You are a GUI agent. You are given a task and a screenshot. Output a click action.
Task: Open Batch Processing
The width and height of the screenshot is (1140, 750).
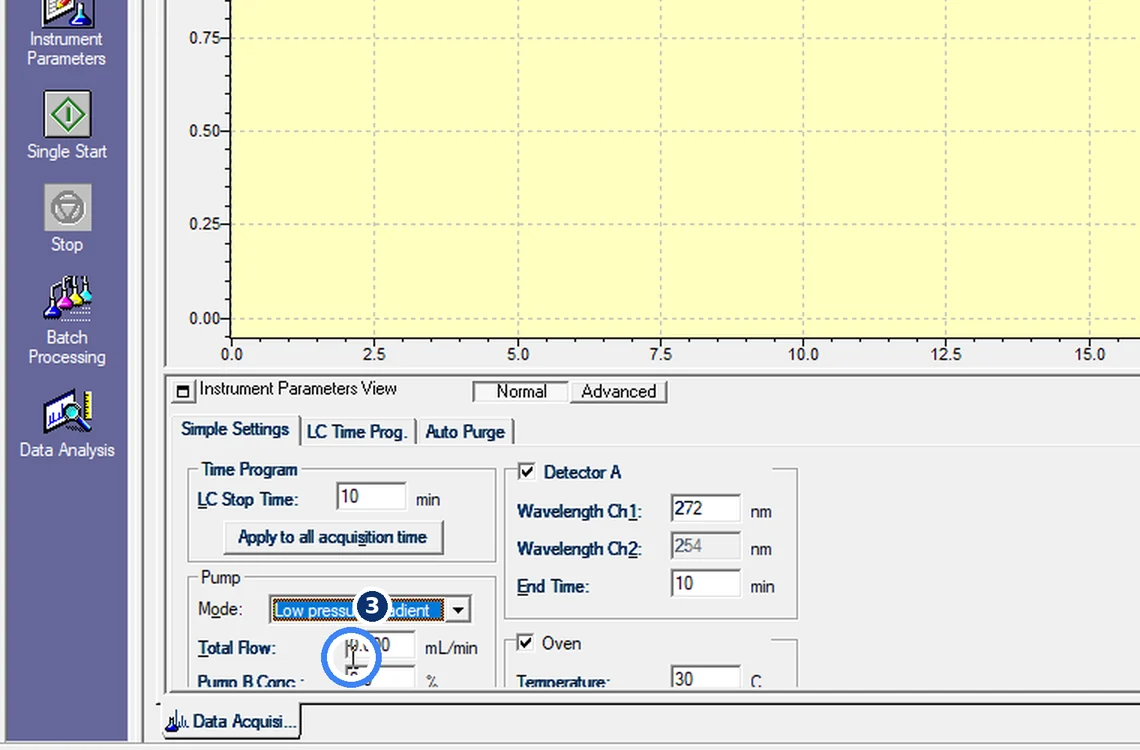(67, 320)
